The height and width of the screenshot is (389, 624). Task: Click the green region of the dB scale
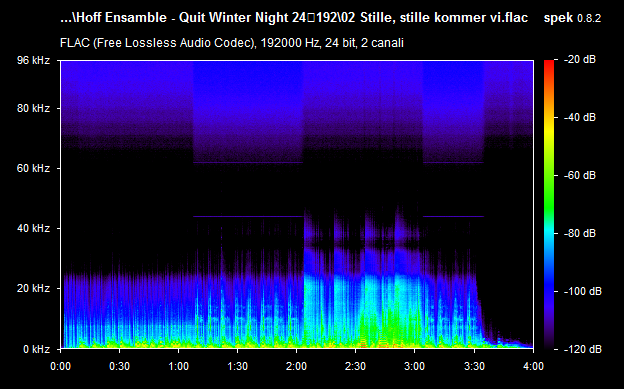549,191
